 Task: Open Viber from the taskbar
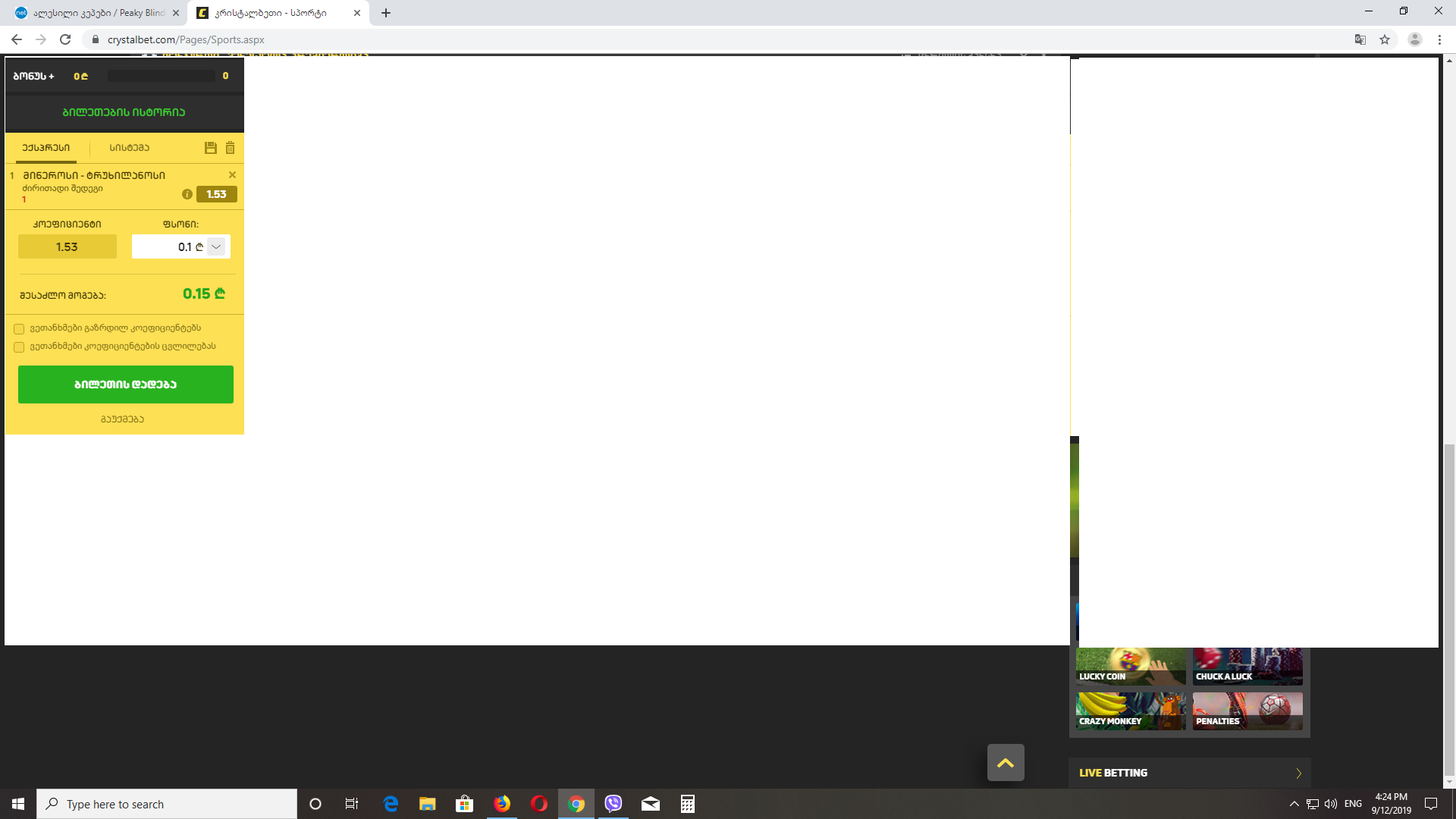coord(613,804)
